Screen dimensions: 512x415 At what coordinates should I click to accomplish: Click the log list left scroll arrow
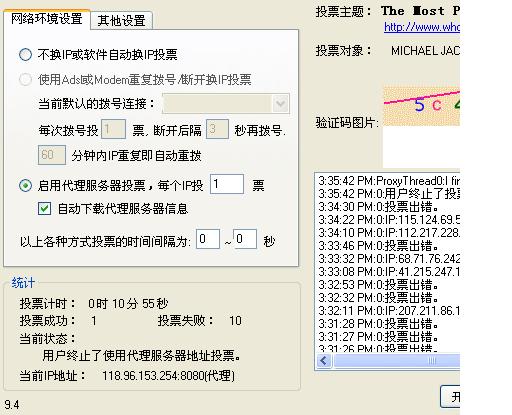(x=324, y=360)
